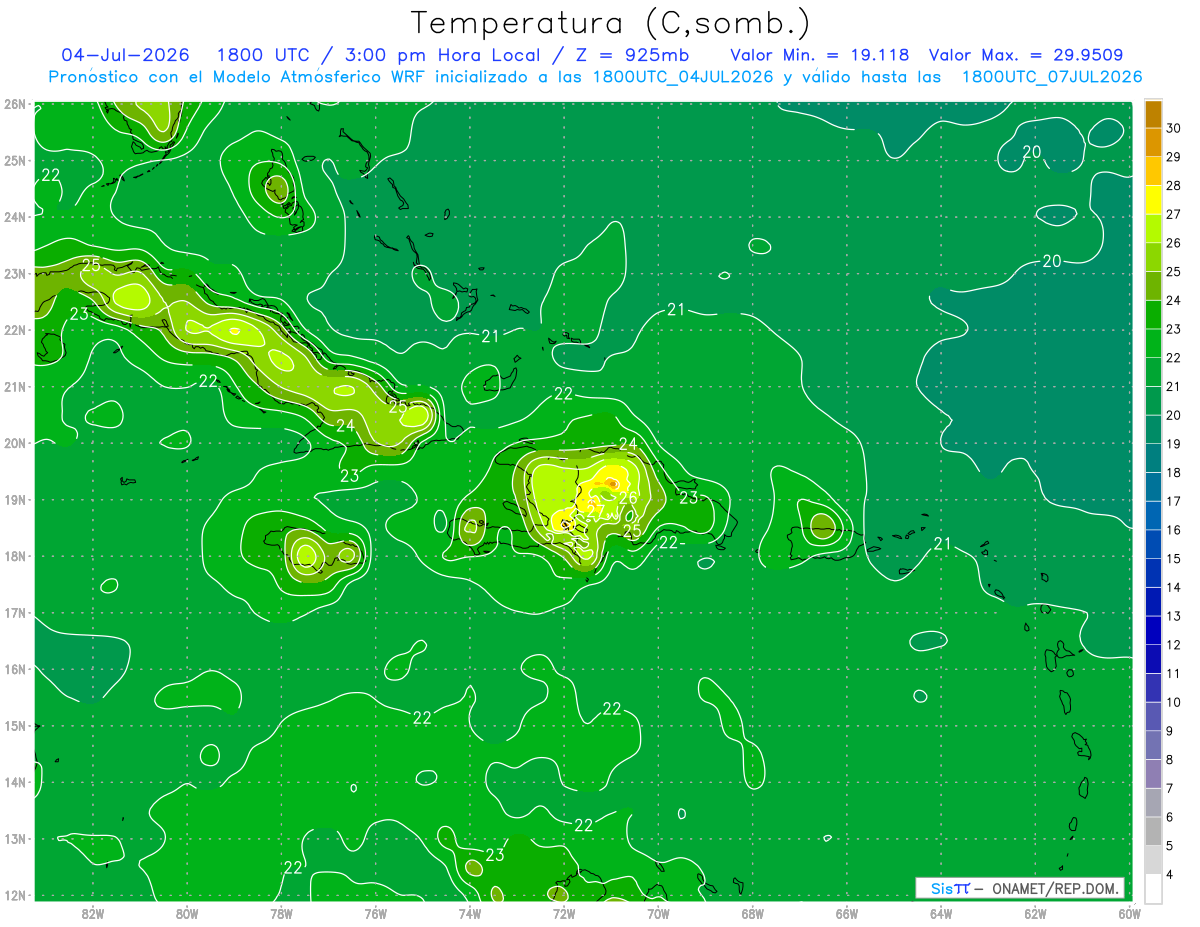Pick the yellow swatch between 27 and 28
1200x927 pixels.
1153,200
